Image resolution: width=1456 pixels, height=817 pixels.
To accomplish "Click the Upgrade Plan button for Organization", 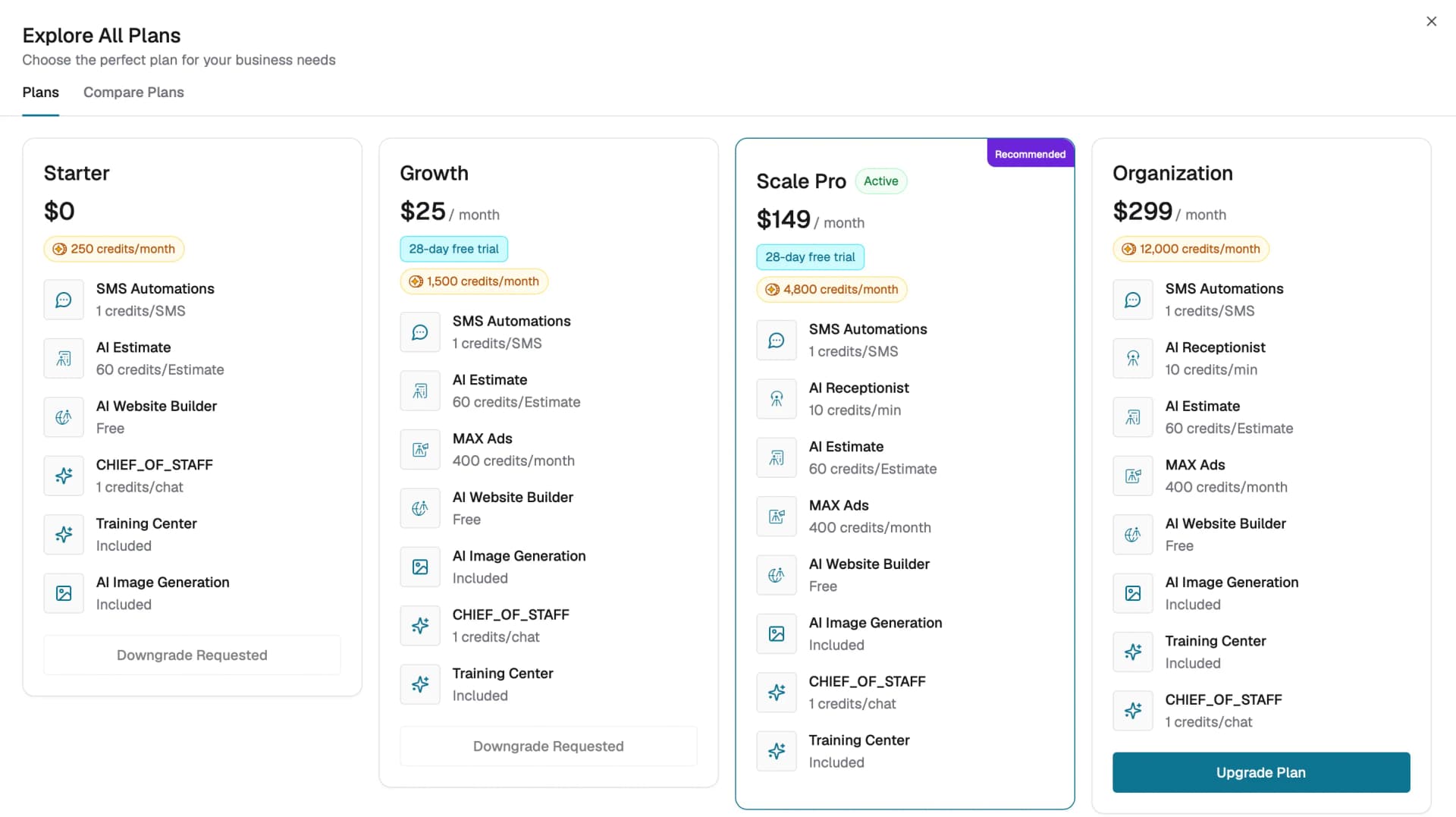I will 1261,772.
